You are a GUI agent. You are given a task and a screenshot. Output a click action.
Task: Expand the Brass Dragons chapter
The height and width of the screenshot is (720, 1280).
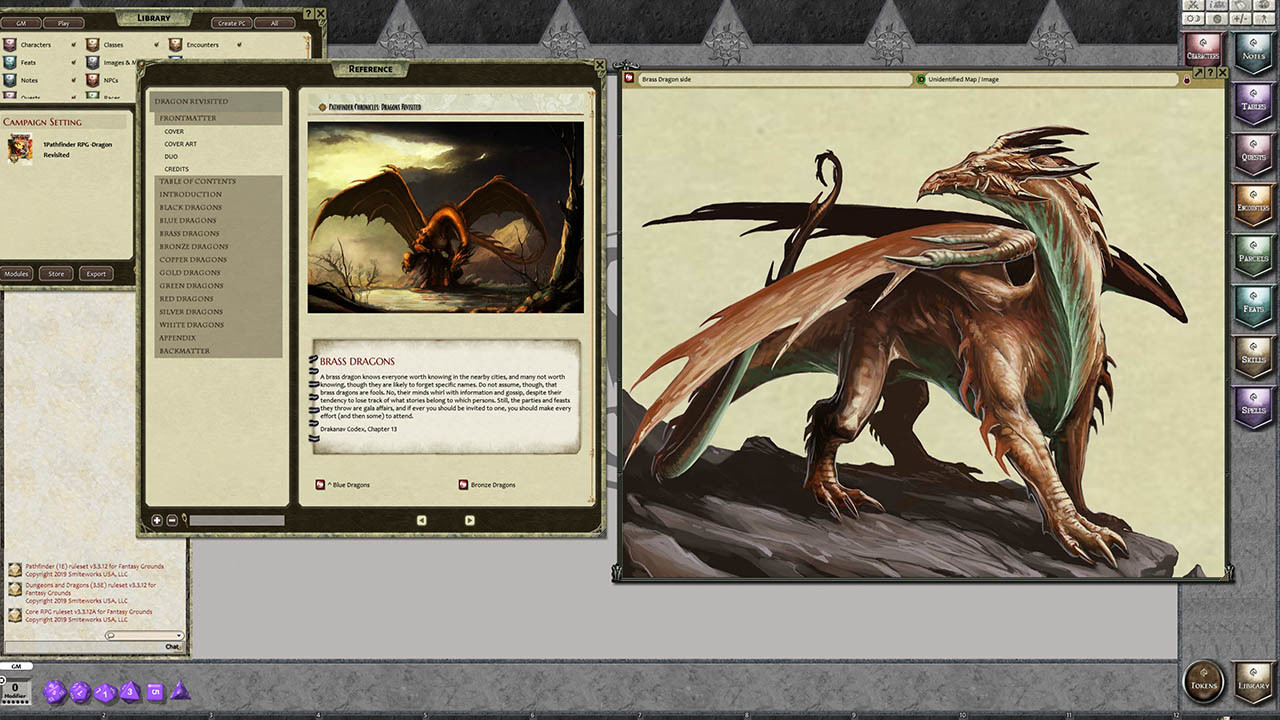click(218, 233)
